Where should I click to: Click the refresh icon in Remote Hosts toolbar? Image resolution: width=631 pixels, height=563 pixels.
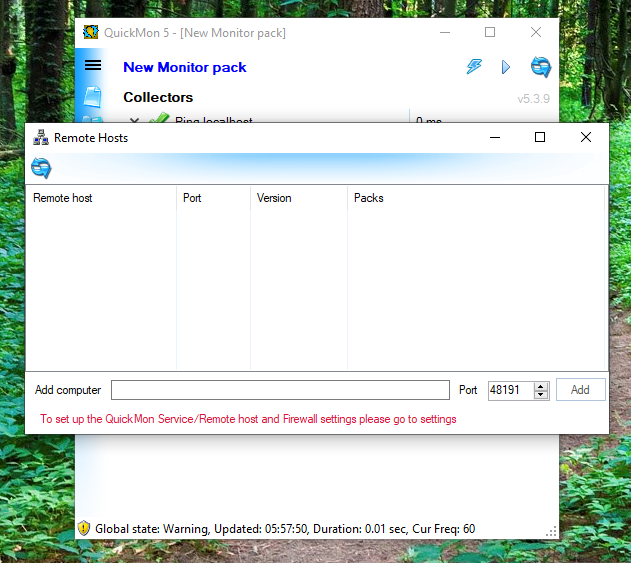41,168
